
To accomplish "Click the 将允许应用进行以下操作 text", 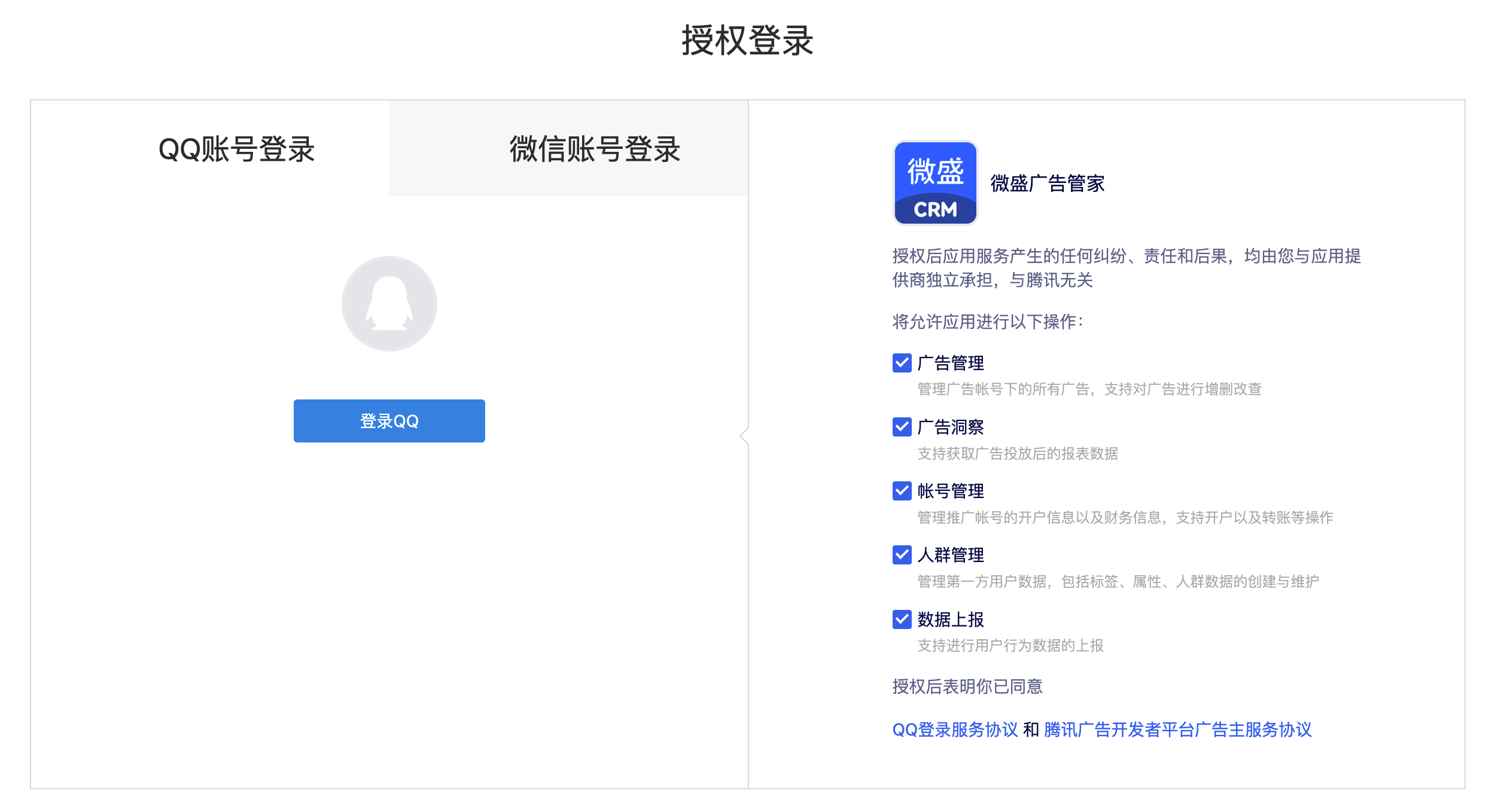I will (x=988, y=322).
